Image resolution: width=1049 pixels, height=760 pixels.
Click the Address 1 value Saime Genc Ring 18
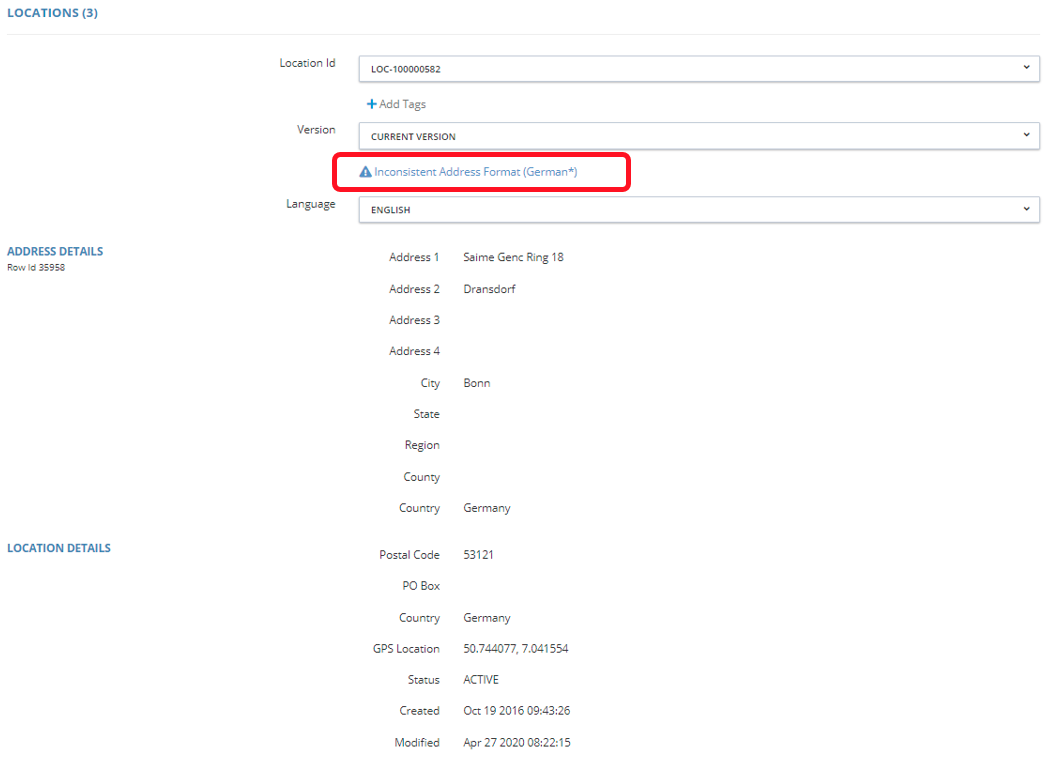(513, 257)
